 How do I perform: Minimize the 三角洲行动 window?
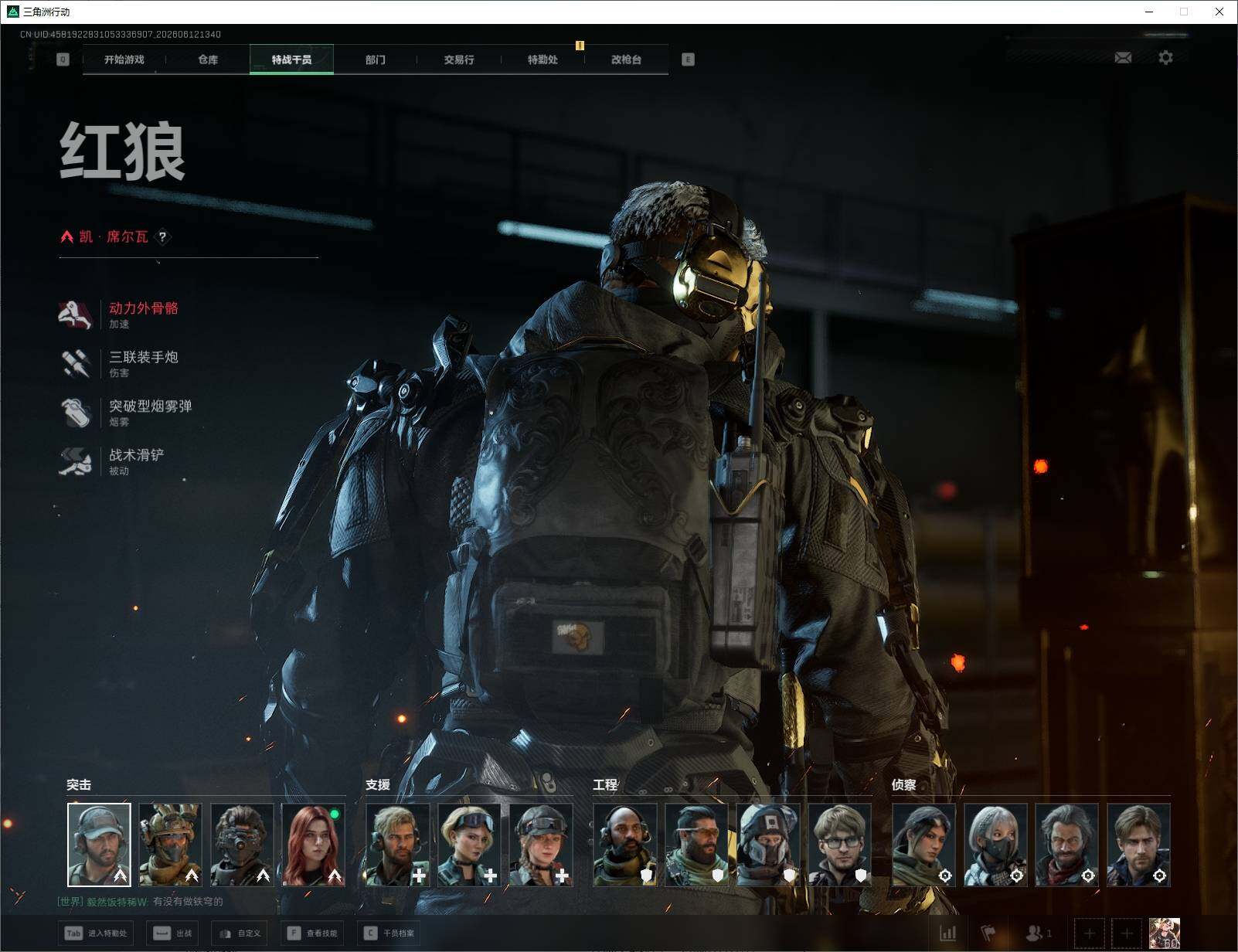(x=1148, y=12)
